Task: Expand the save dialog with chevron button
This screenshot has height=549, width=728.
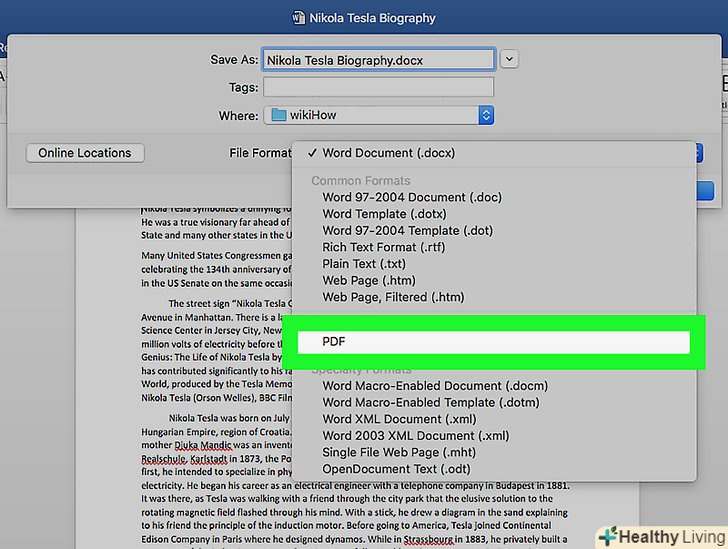Action: tap(509, 59)
